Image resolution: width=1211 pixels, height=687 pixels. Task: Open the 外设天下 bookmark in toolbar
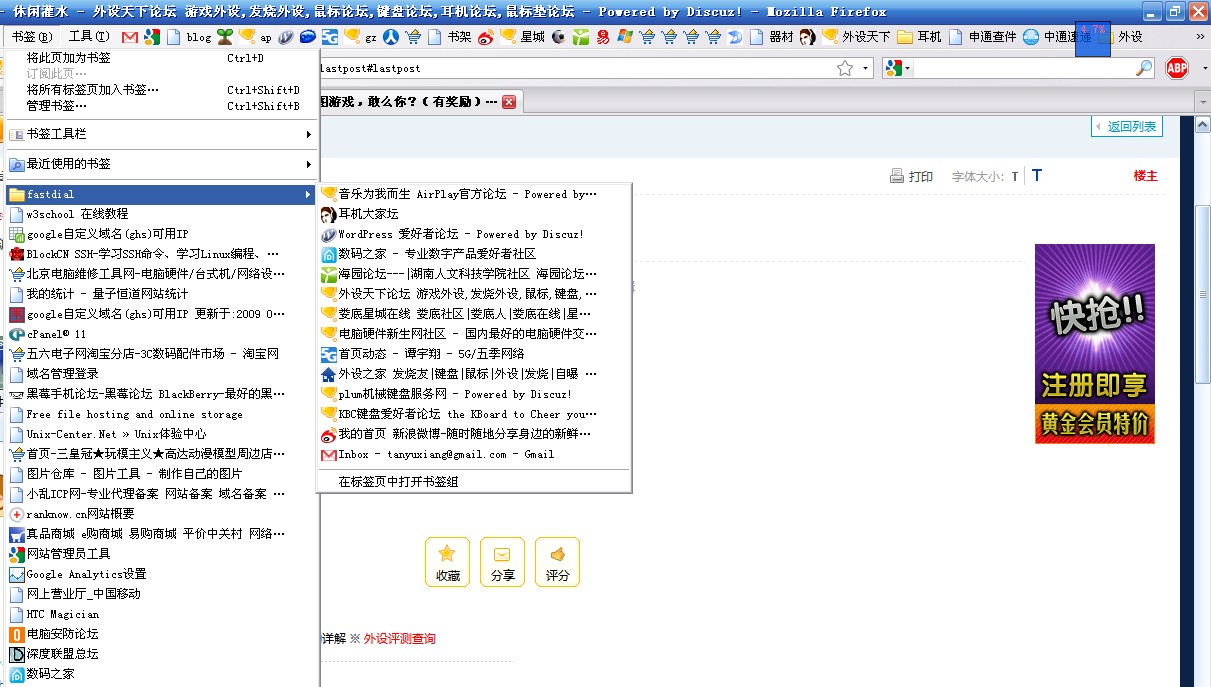coord(856,37)
